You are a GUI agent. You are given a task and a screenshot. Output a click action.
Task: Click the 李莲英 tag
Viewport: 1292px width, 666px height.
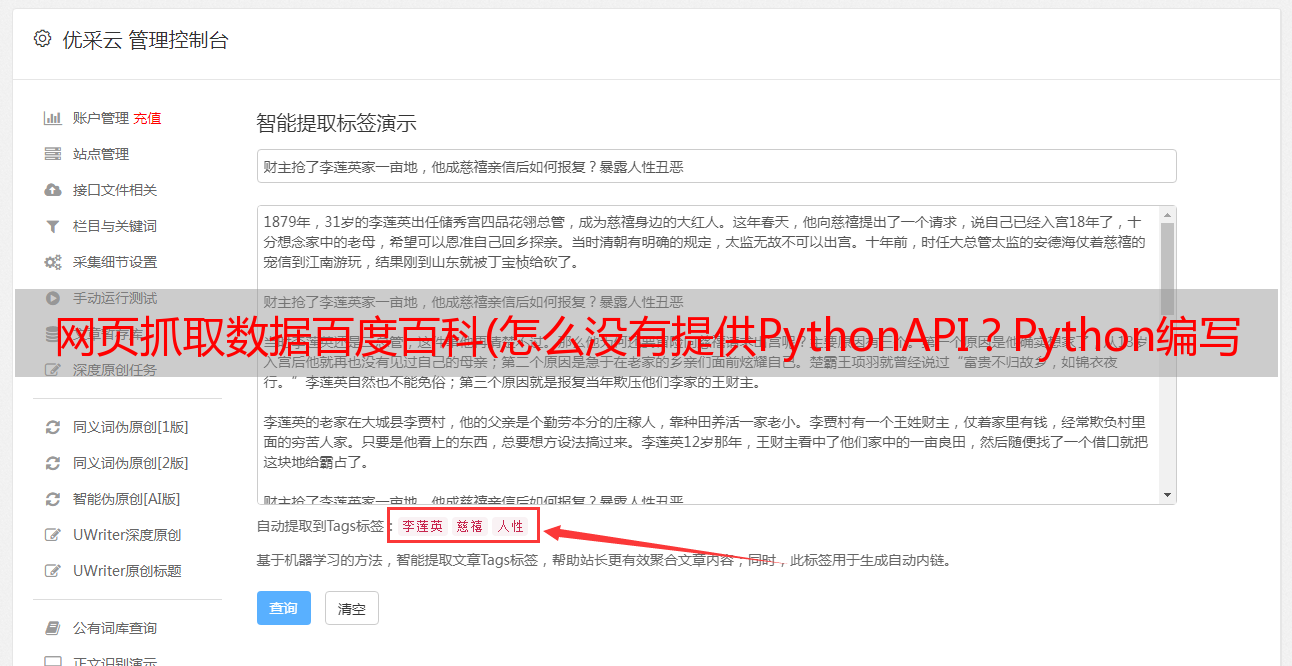pyautogui.click(x=422, y=526)
